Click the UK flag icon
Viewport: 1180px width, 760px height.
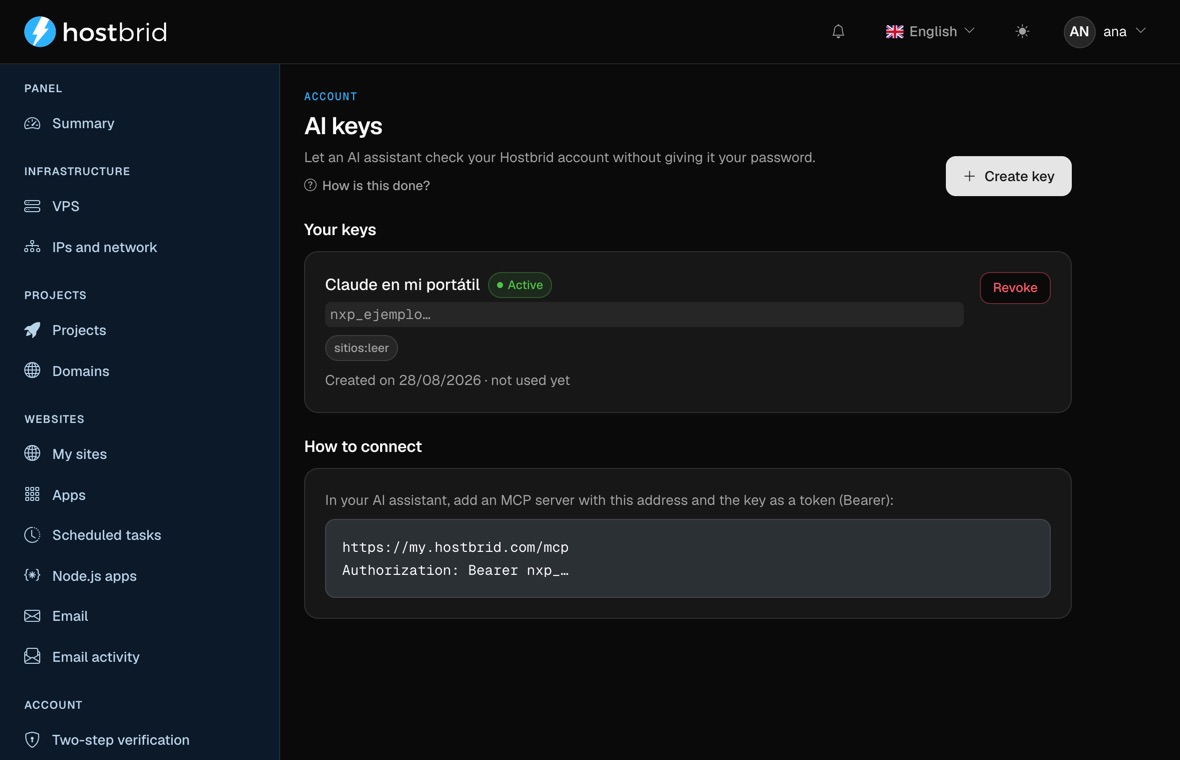[894, 32]
